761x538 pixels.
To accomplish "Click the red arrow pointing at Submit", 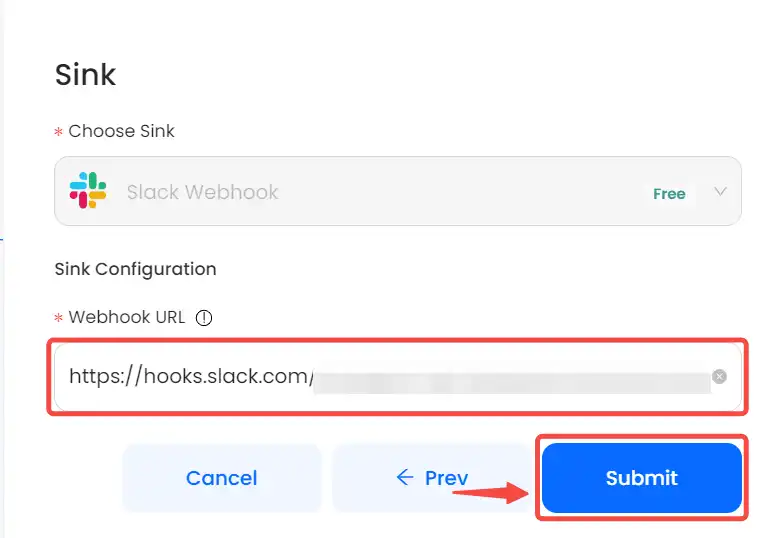I will pyautogui.click(x=491, y=492).
